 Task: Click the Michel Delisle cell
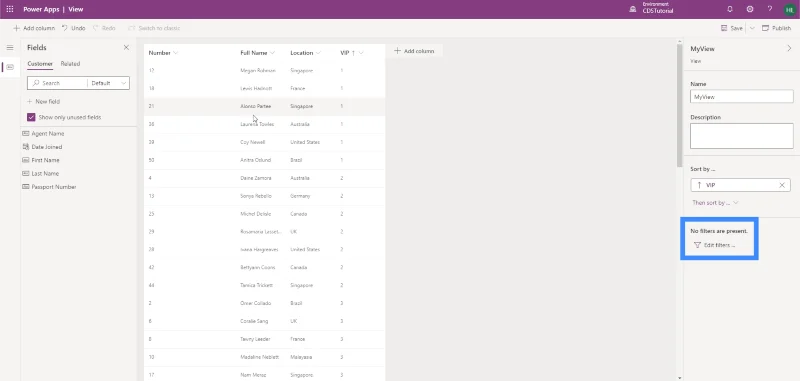point(256,214)
